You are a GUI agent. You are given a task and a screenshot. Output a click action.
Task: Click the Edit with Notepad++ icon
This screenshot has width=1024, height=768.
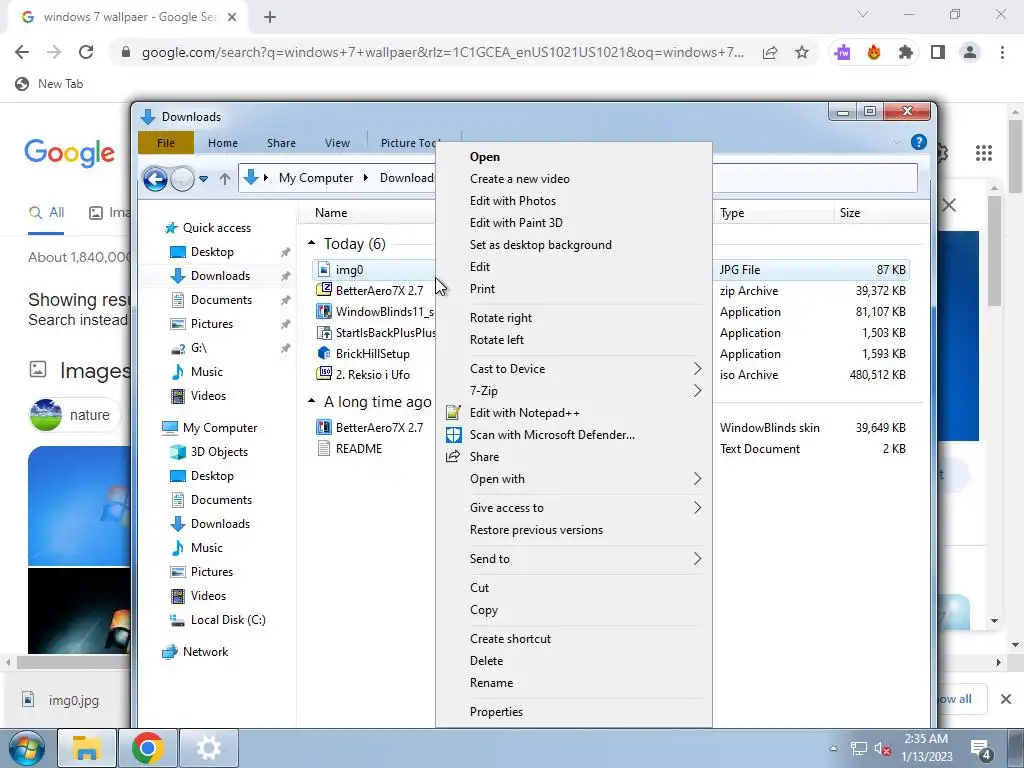point(453,413)
